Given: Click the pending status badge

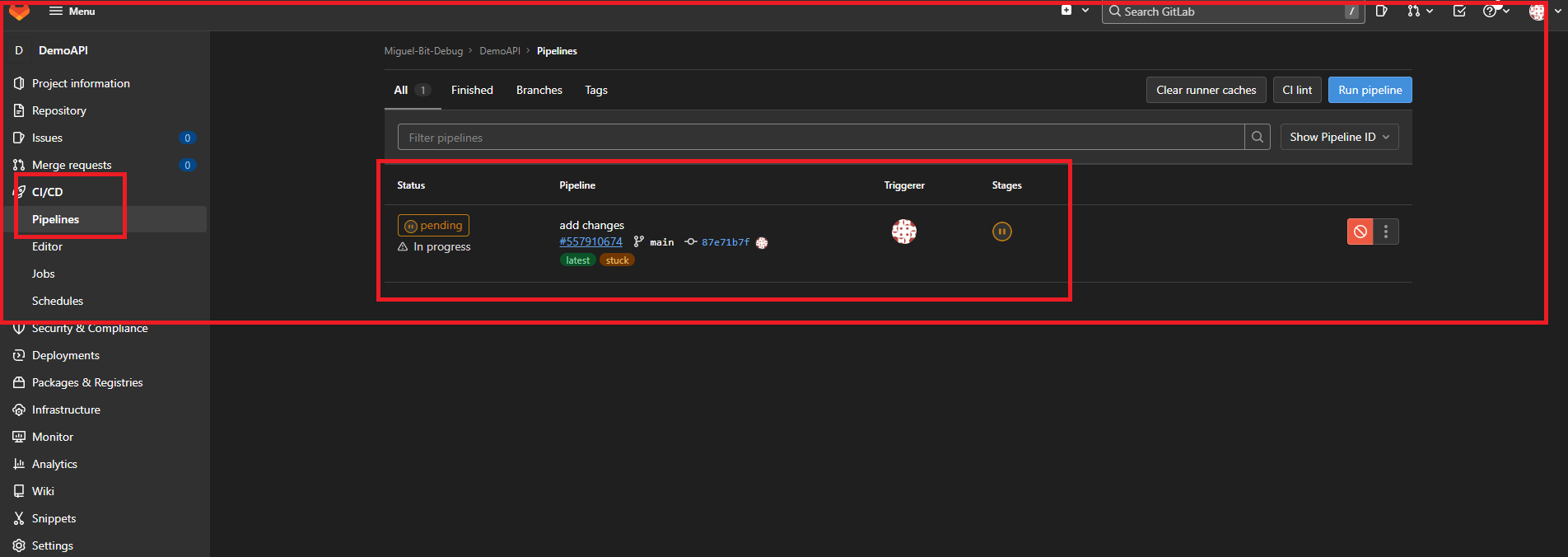Looking at the screenshot, I should (x=433, y=226).
